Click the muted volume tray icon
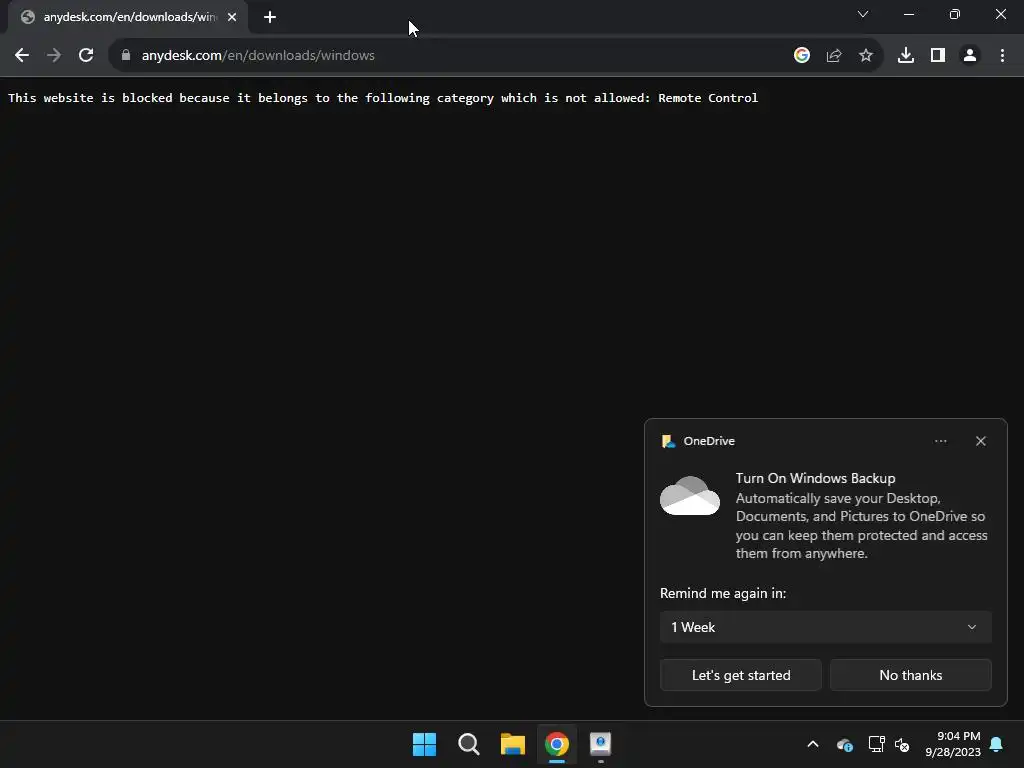1024x768 pixels. 903,744
